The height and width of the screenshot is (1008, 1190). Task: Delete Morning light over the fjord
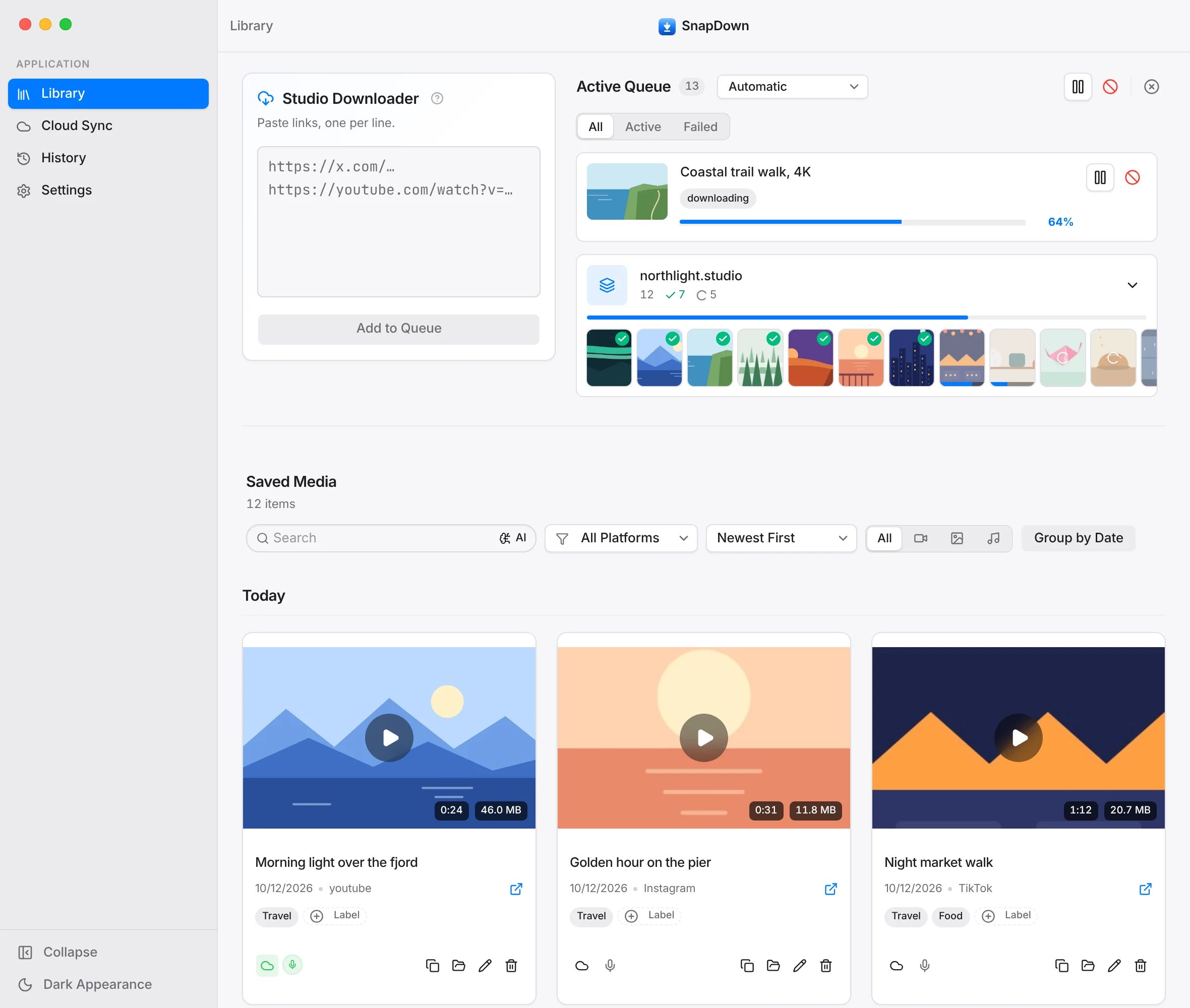[x=511, y=966]
